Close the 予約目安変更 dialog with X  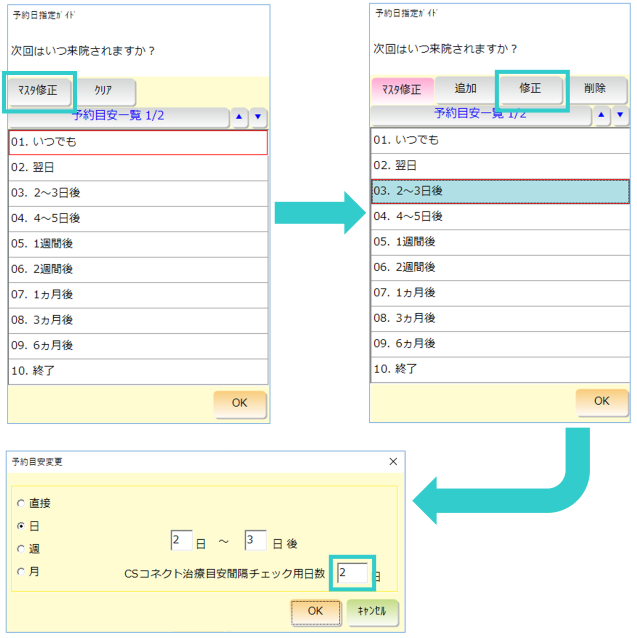click(392, 461)
